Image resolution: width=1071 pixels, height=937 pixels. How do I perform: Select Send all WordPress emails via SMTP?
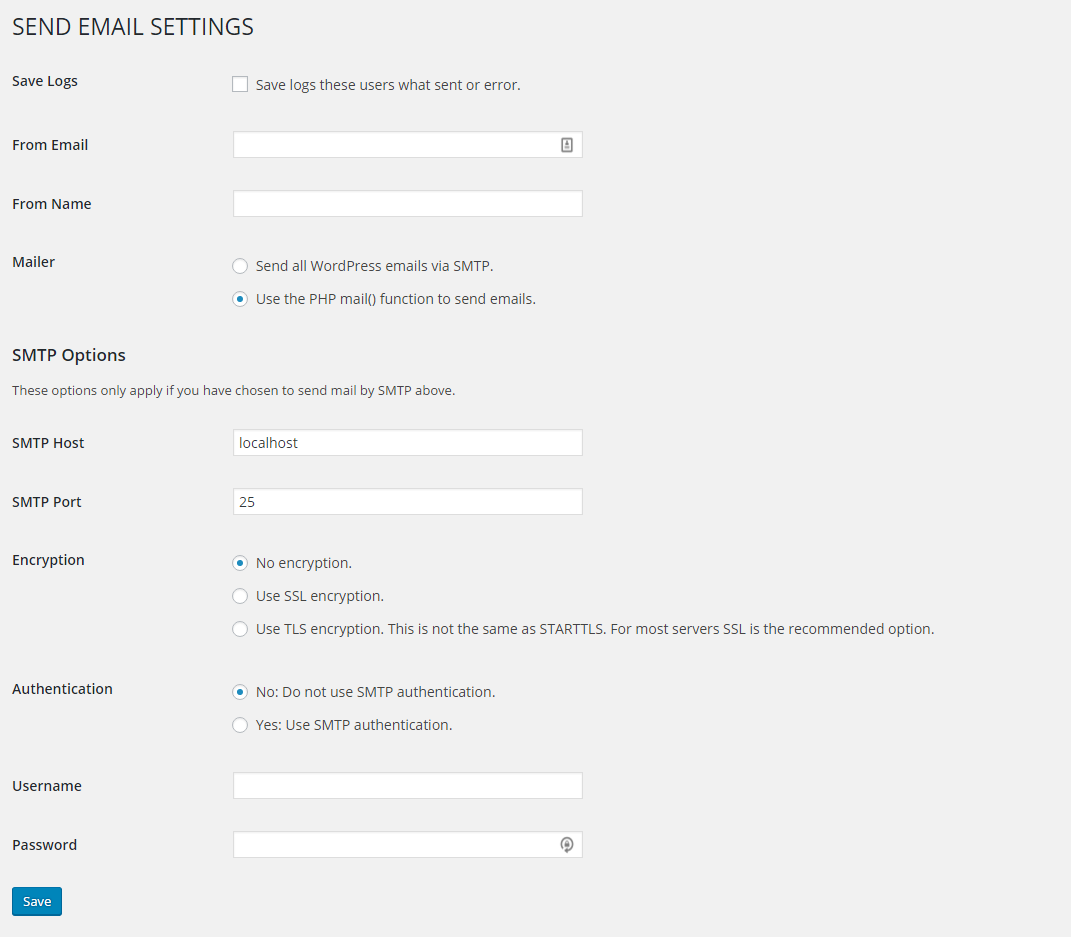[x=240, y=266]
